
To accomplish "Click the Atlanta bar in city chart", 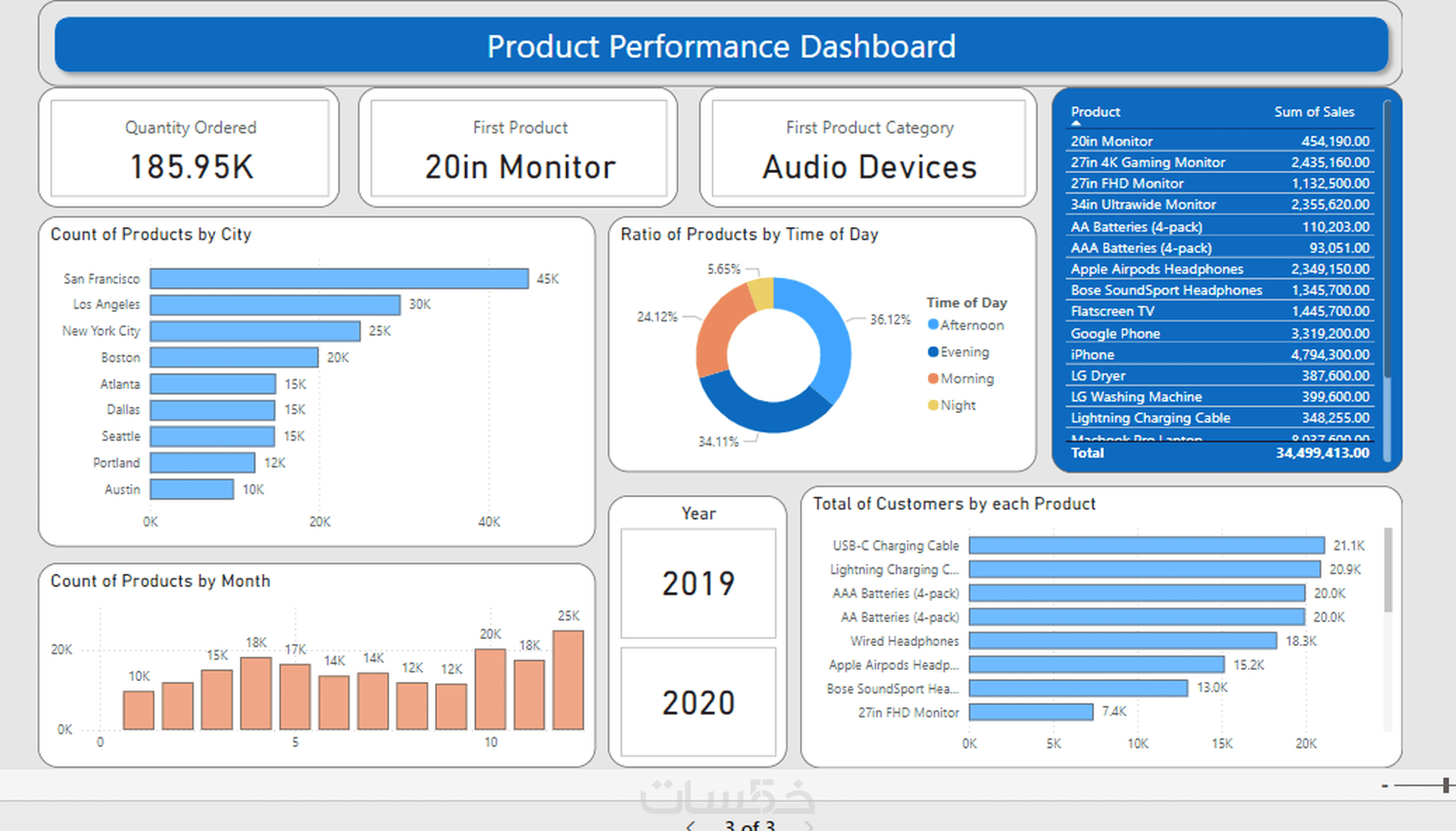I will pos(213,384).
